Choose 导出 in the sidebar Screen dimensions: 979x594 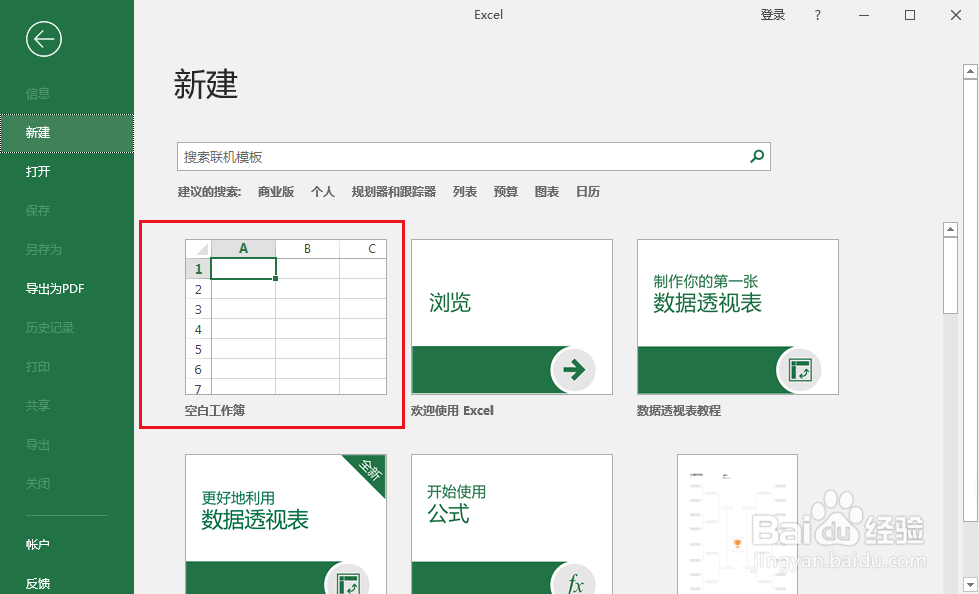(x=67, y=445)
